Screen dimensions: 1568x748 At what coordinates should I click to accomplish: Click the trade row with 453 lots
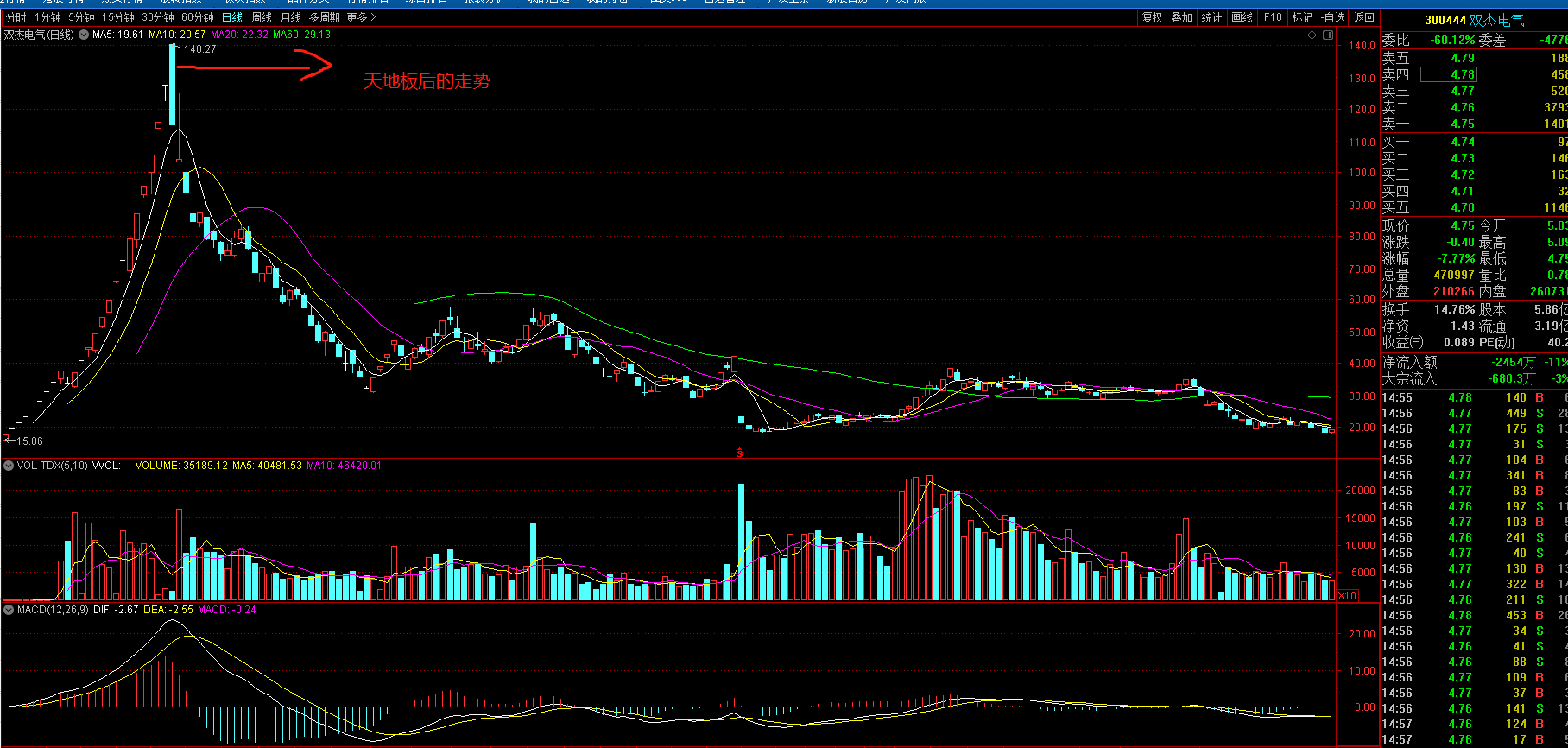click(1475, 615)
